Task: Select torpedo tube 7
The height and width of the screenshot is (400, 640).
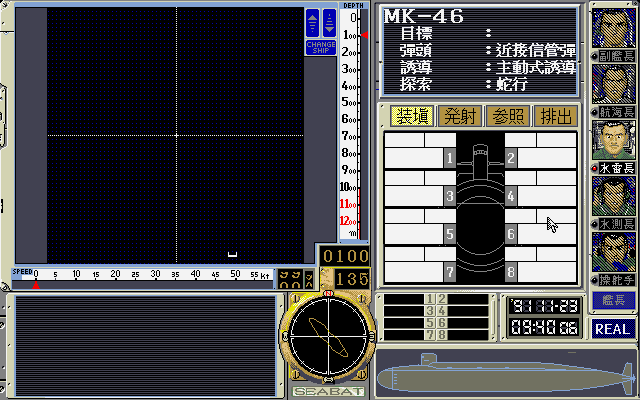Action: [450, 272]
